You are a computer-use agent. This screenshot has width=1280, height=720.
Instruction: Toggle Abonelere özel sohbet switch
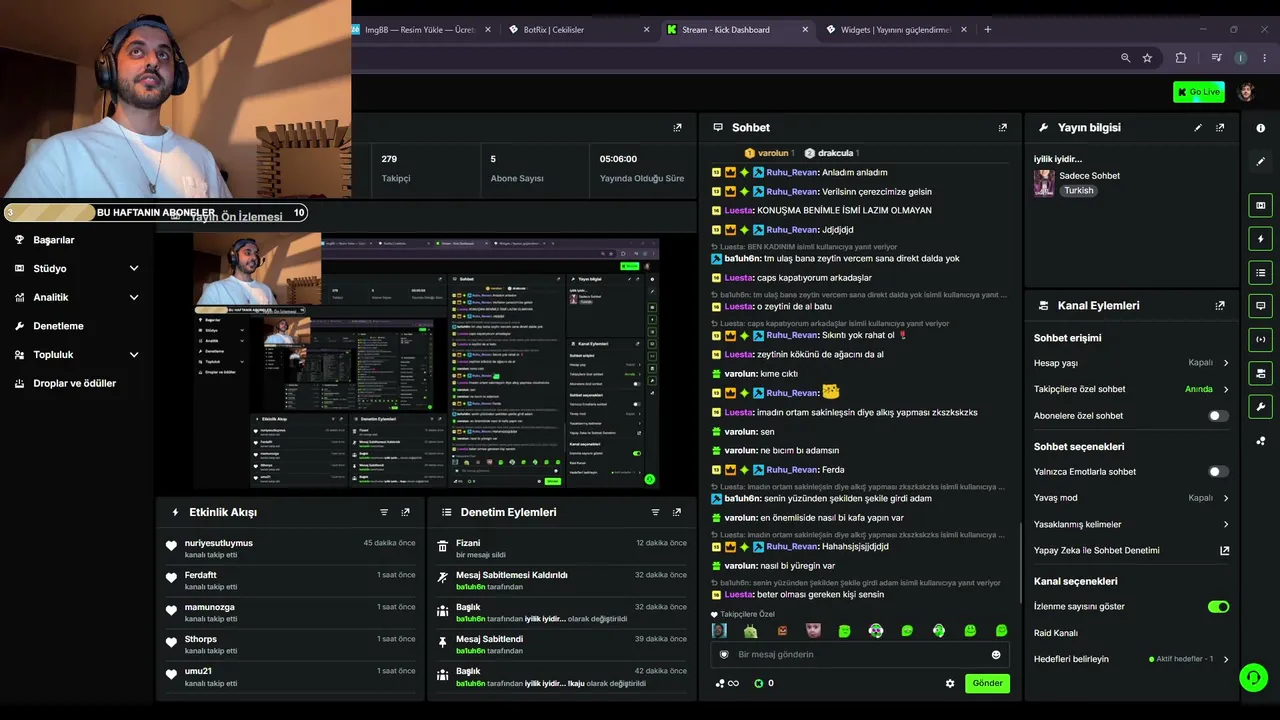pos(1218,416)
